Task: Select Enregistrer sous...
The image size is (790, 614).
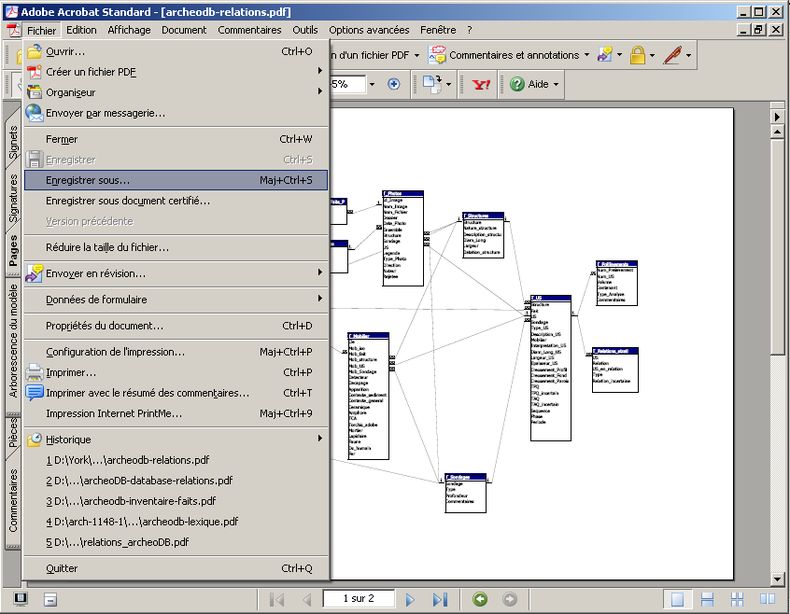Action: tap(176, 180)
